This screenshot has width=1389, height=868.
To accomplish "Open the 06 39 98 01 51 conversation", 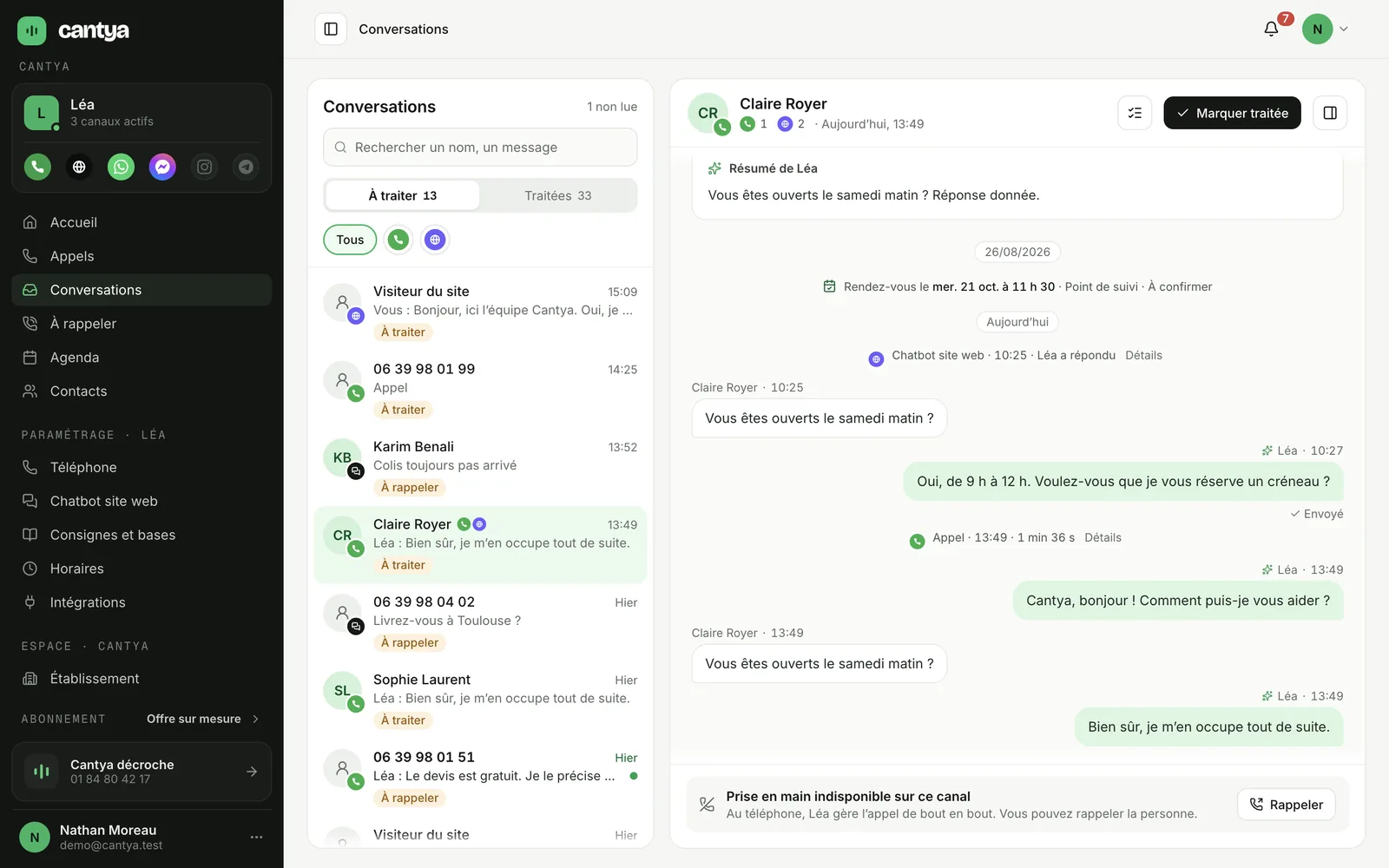I will pyautogui.click(x=480, y=778).
